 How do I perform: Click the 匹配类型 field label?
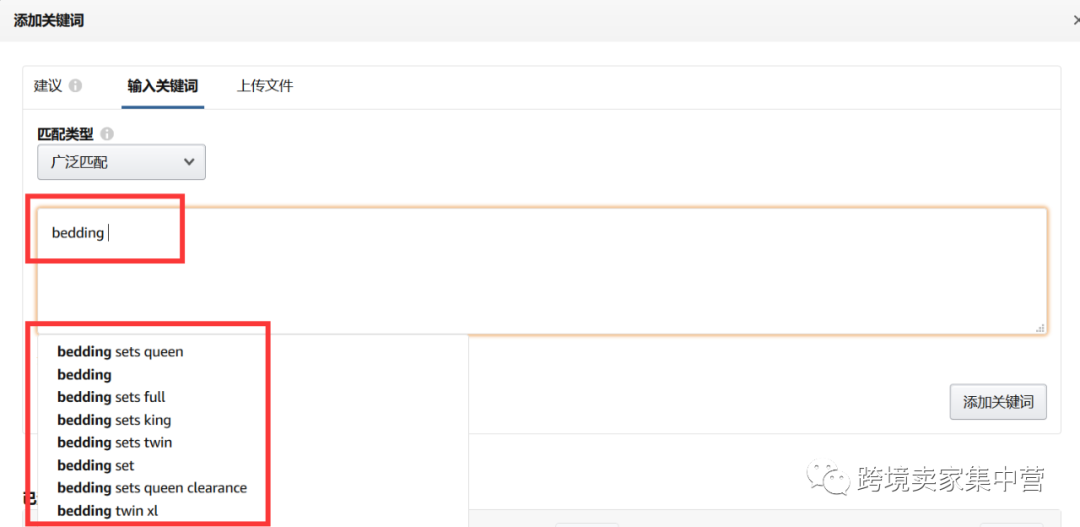point(65,133)
